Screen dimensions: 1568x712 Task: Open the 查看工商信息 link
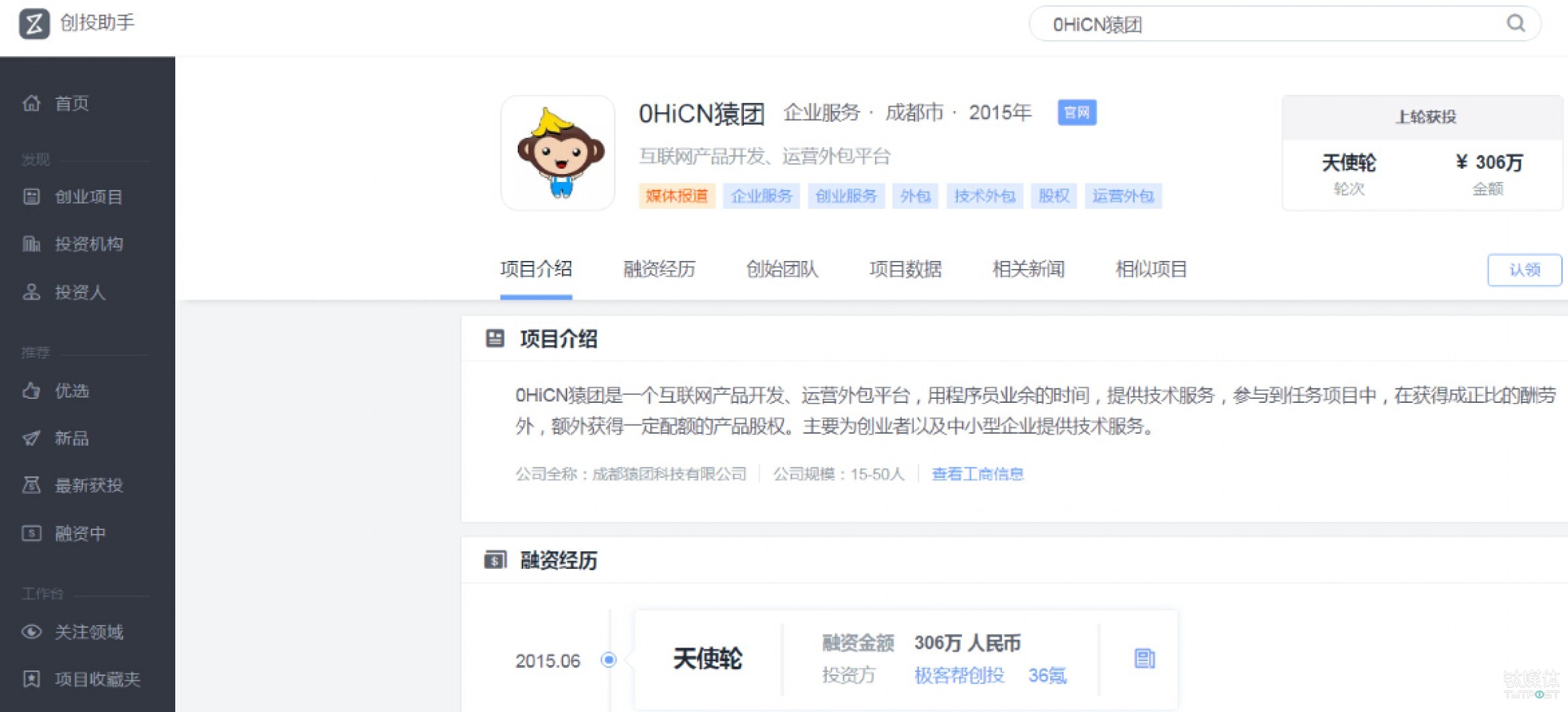click(x=977, y=474)
